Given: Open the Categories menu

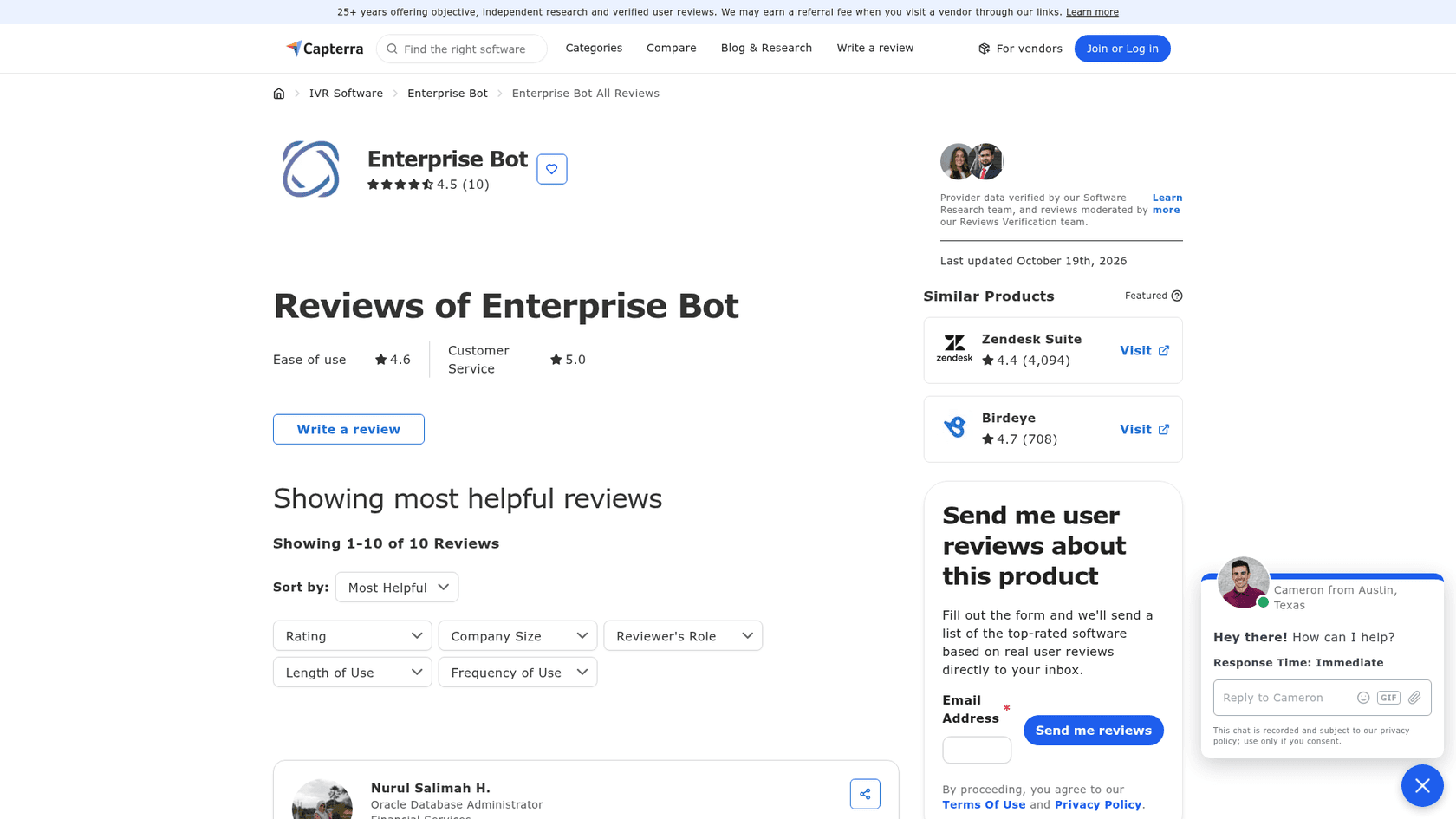Looking at the screenshot, I should click(594, 48).
